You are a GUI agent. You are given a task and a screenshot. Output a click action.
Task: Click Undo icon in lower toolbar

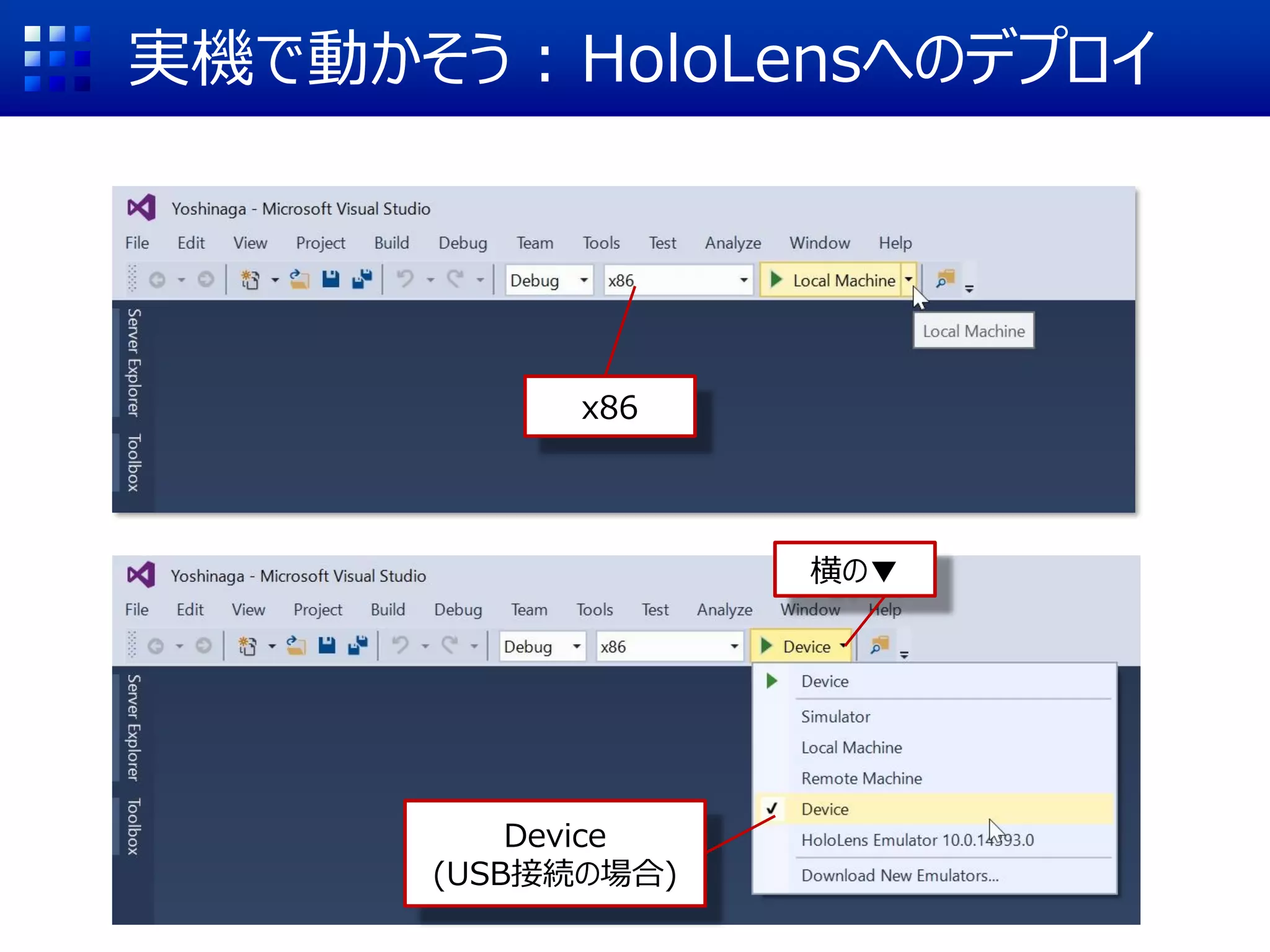pyautogui.click(x=401, y=646)
